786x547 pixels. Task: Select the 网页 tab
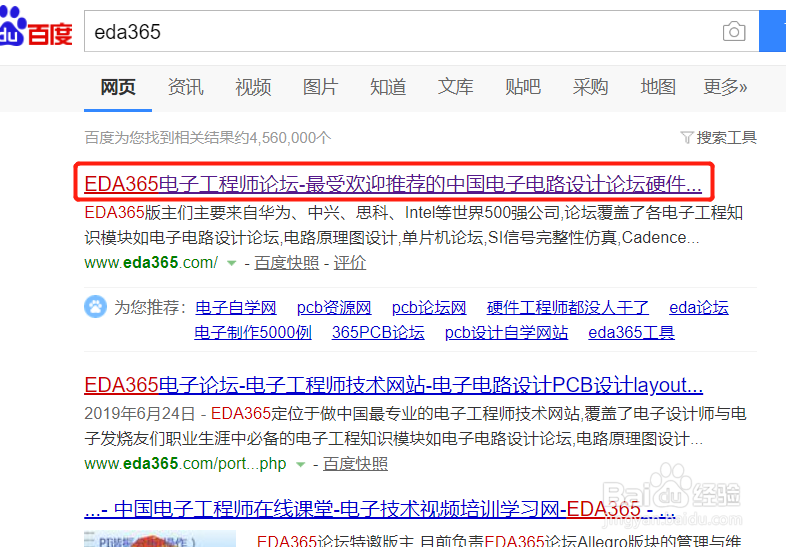coord(118,87)
